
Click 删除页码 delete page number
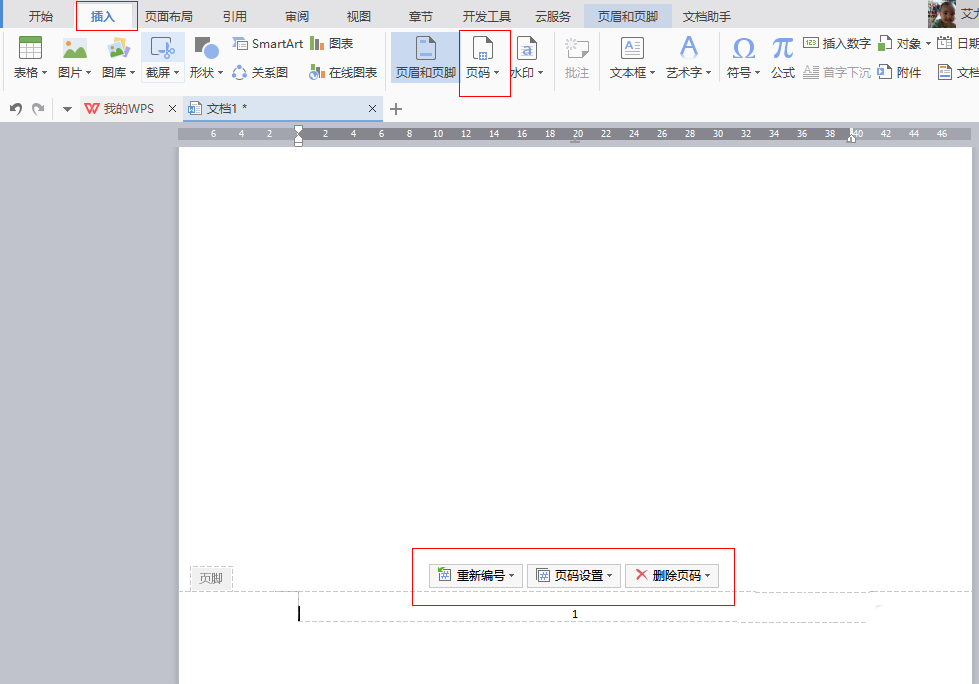[x=672, y=575]
